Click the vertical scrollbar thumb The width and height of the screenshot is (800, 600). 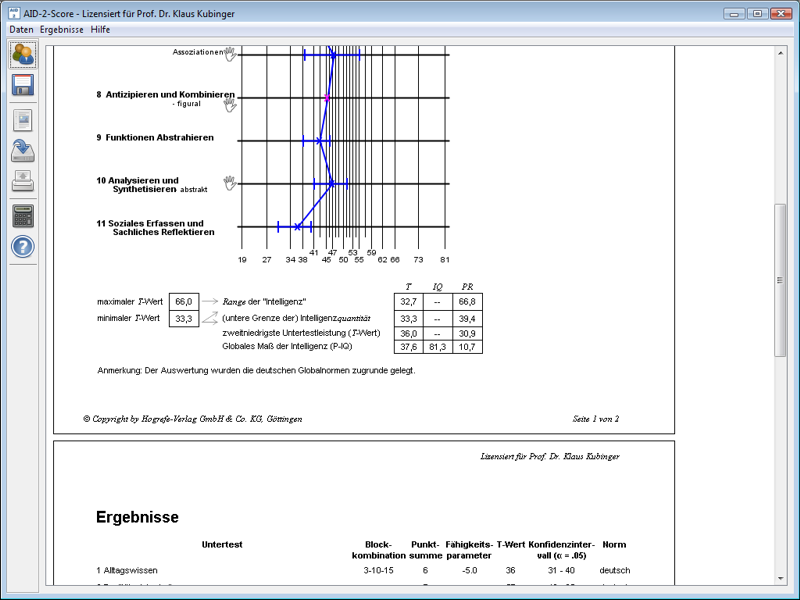[780, 280]
